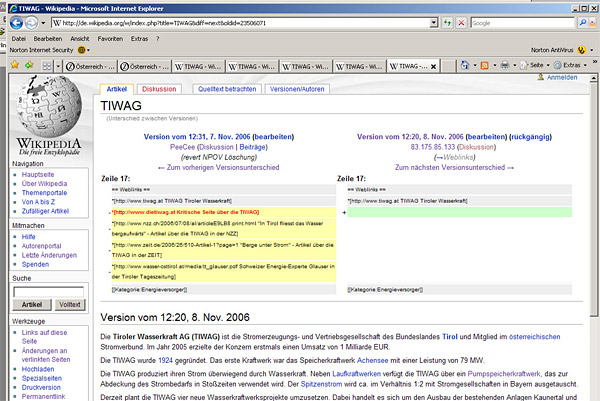Click the Print icon in command bar

point(505,65)
